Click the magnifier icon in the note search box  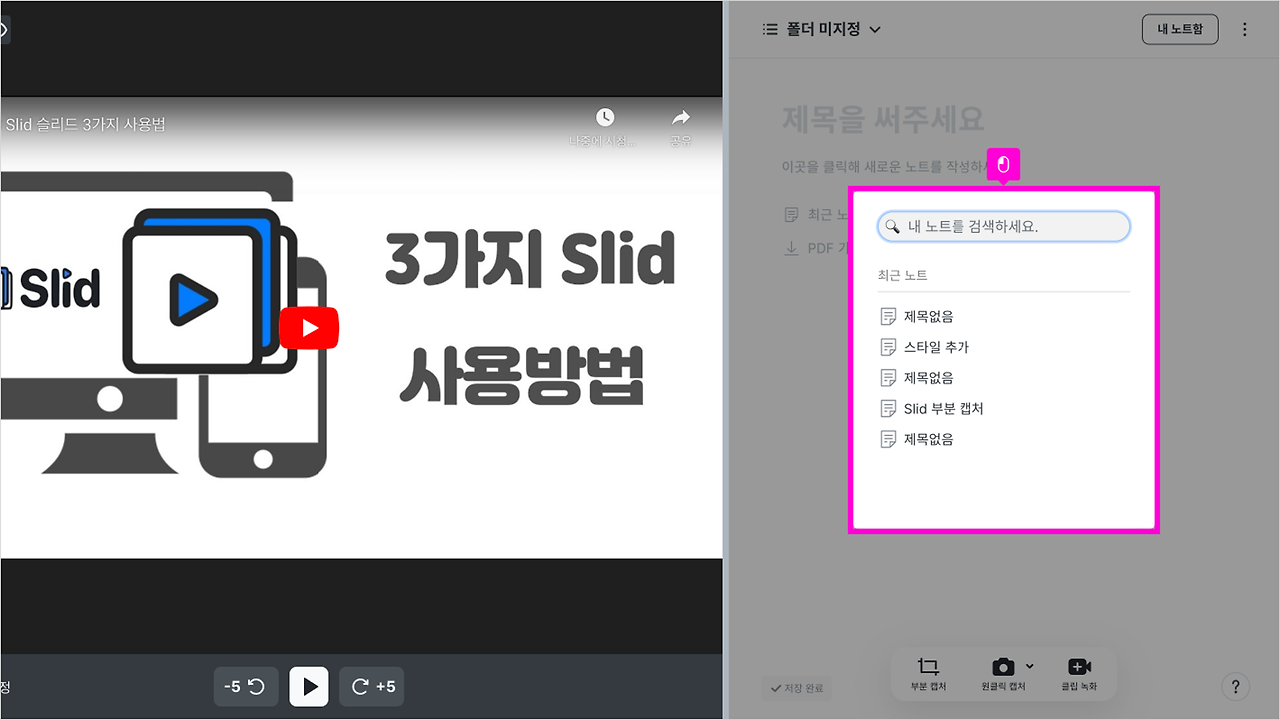(893, 226)
